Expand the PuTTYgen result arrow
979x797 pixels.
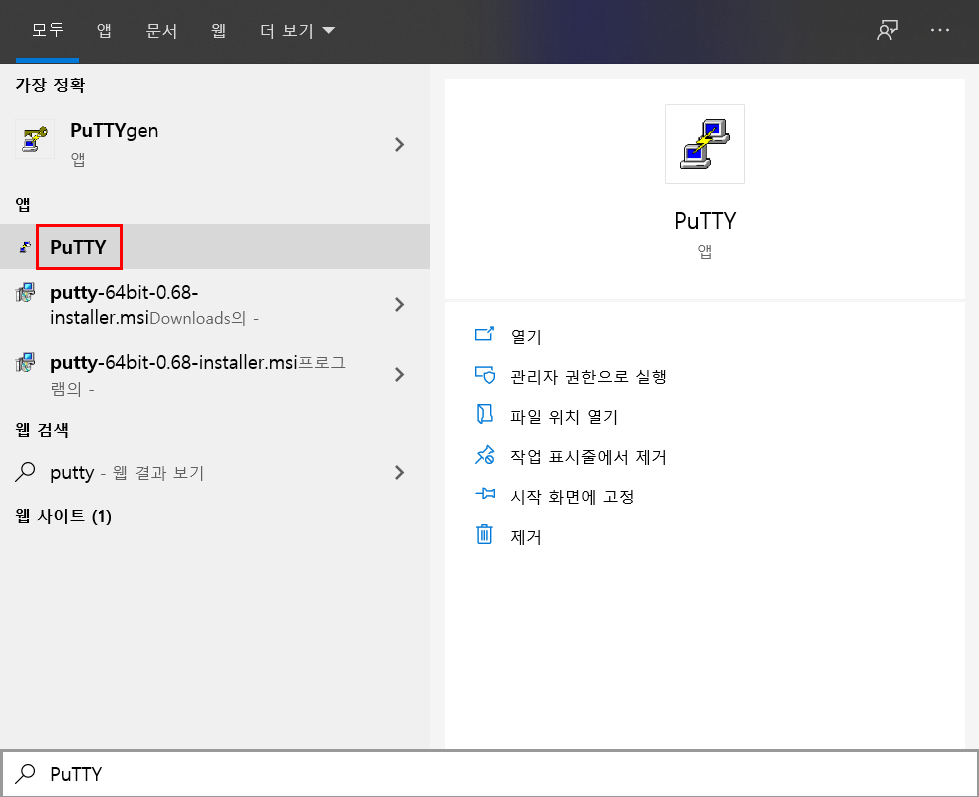400,145
